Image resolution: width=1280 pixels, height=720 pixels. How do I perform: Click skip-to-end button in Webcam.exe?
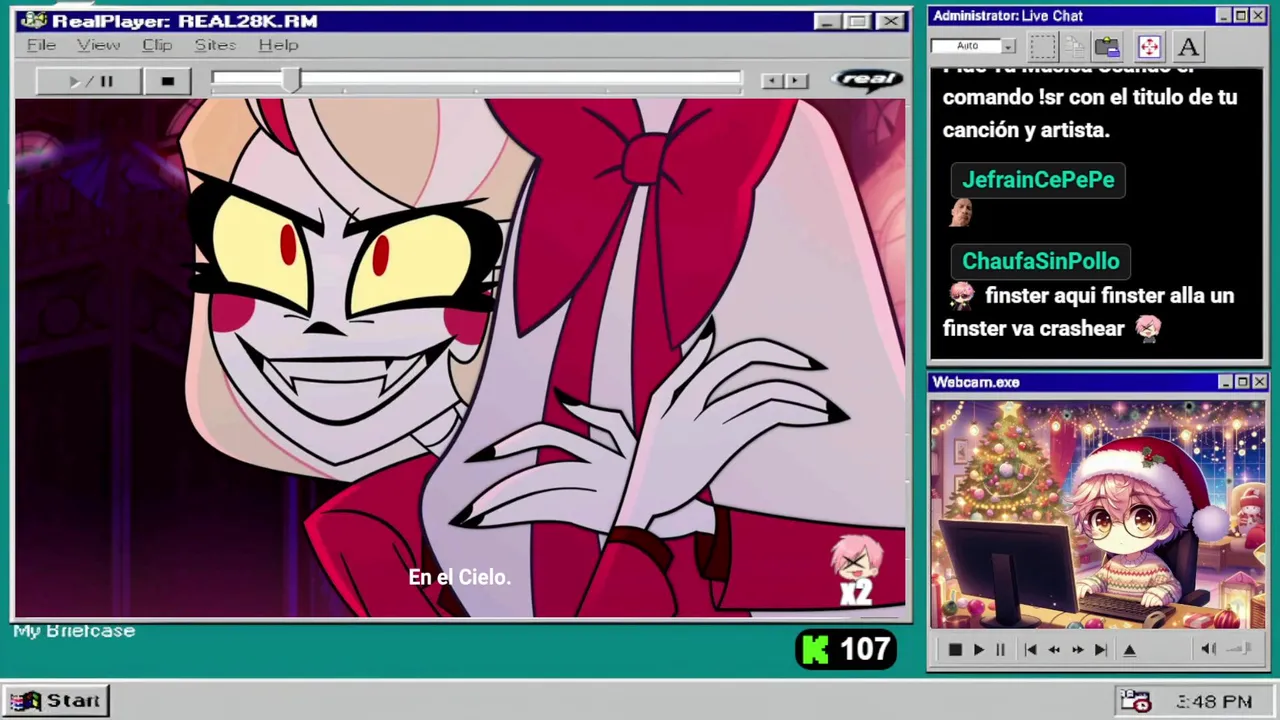[1100, 650]
